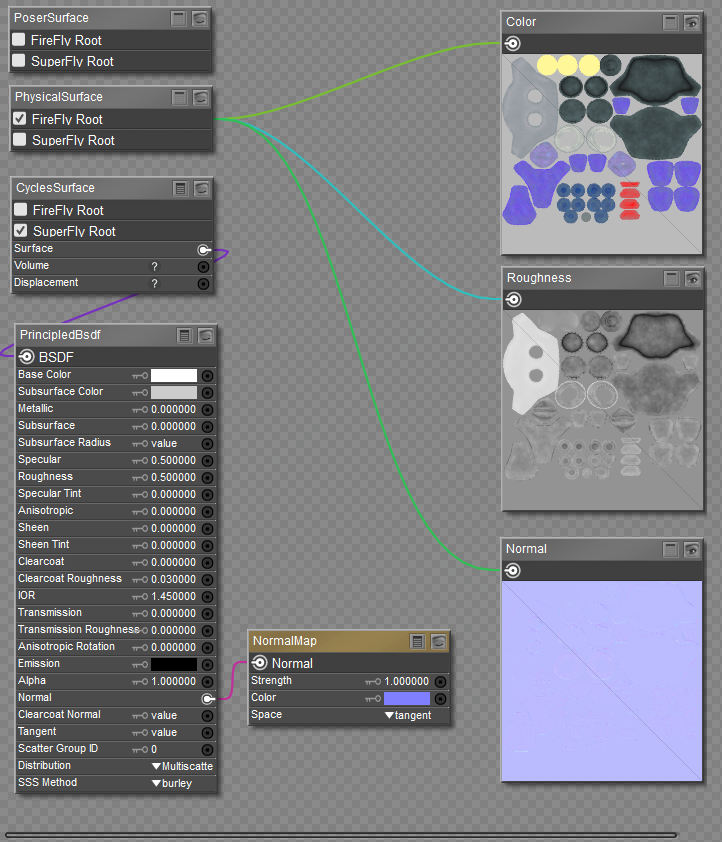
Task: Uncheck SuperFly Root on CyclesSurface
Action: pyautogui.click(x=20, y=231)
